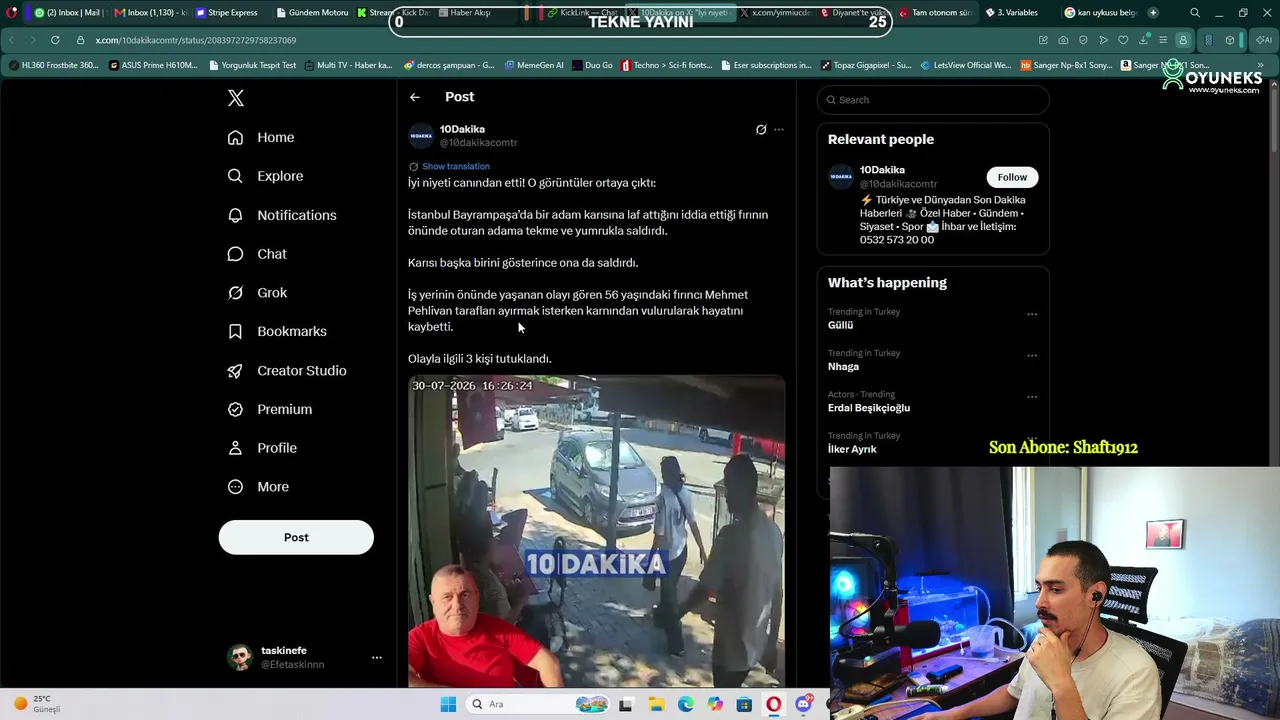Open Explore from the sidebar

pyautogui.click(x=265, y=176)
